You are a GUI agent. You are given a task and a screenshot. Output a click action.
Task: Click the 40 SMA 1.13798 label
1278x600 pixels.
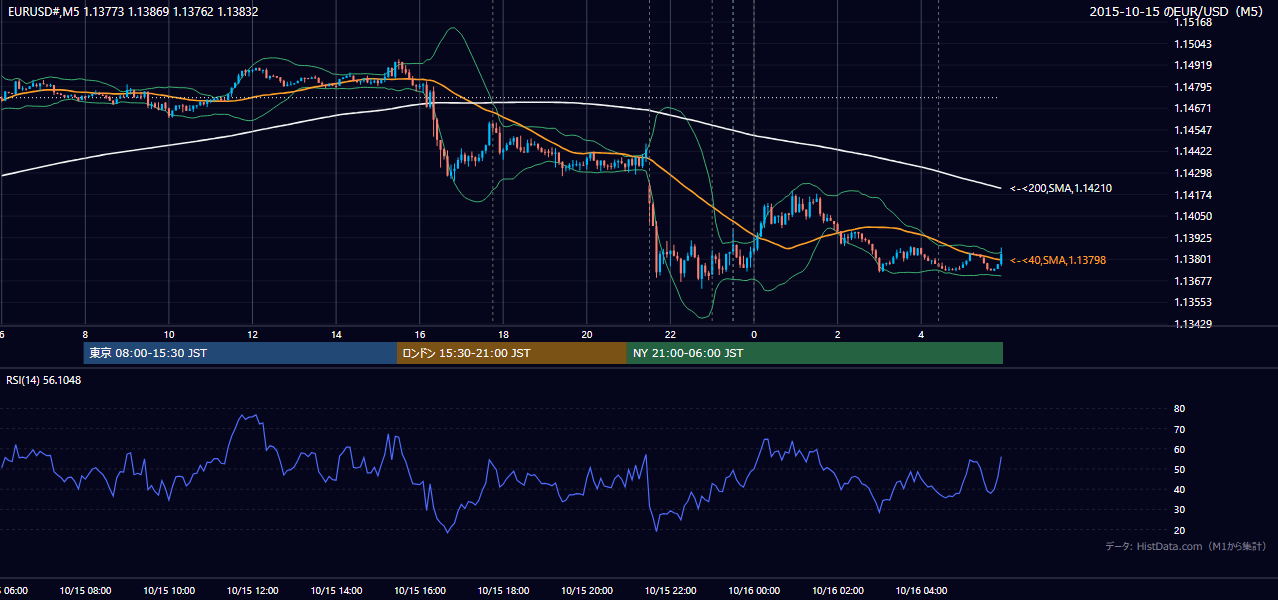point(1058,260)
